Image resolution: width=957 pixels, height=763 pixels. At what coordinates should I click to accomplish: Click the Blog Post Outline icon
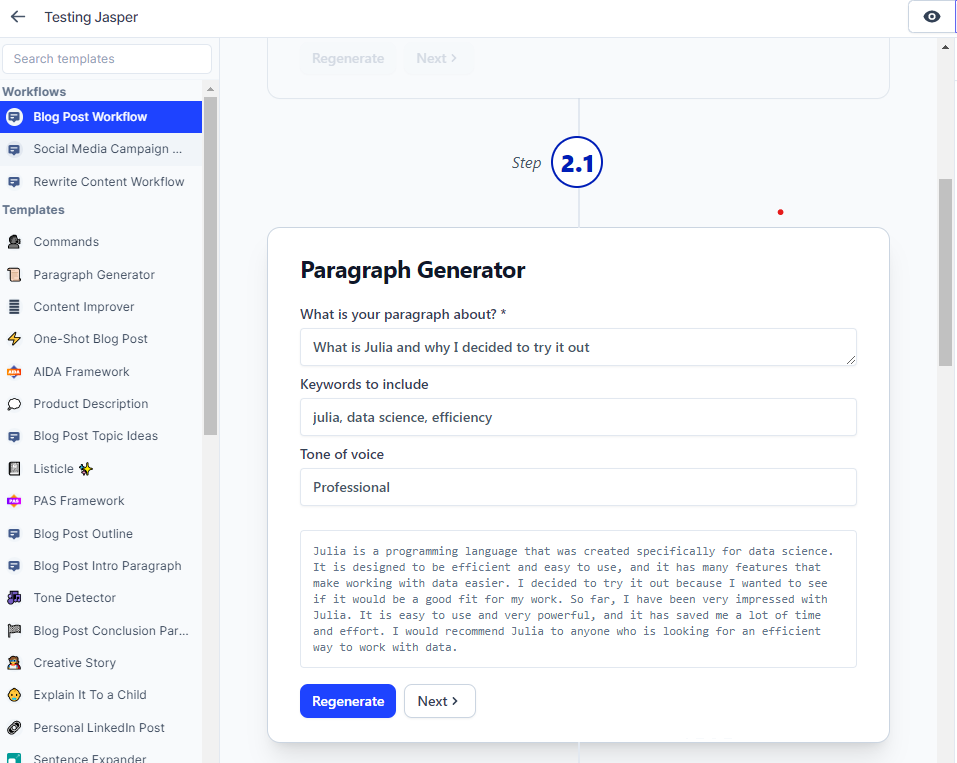pyautogui.click(x=14, y=534)
